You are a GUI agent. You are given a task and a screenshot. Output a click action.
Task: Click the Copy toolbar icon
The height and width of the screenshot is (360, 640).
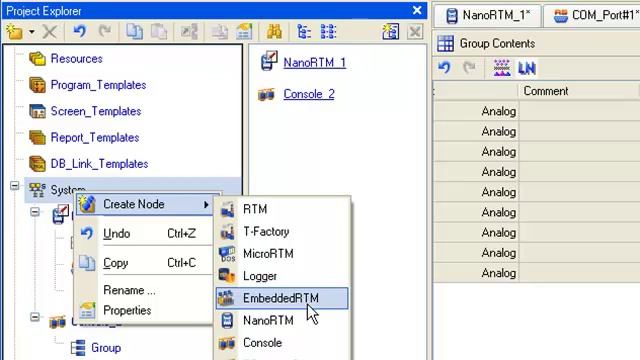coord(134,31)
